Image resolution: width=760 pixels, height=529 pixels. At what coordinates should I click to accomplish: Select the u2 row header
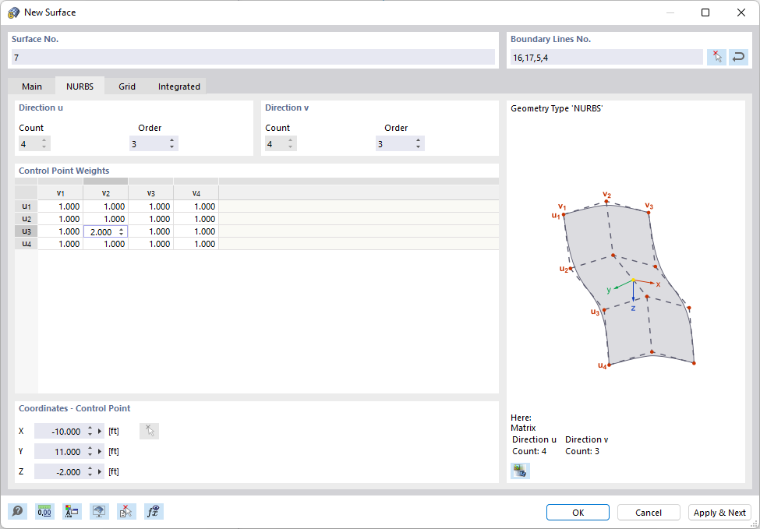click(26, 219)
